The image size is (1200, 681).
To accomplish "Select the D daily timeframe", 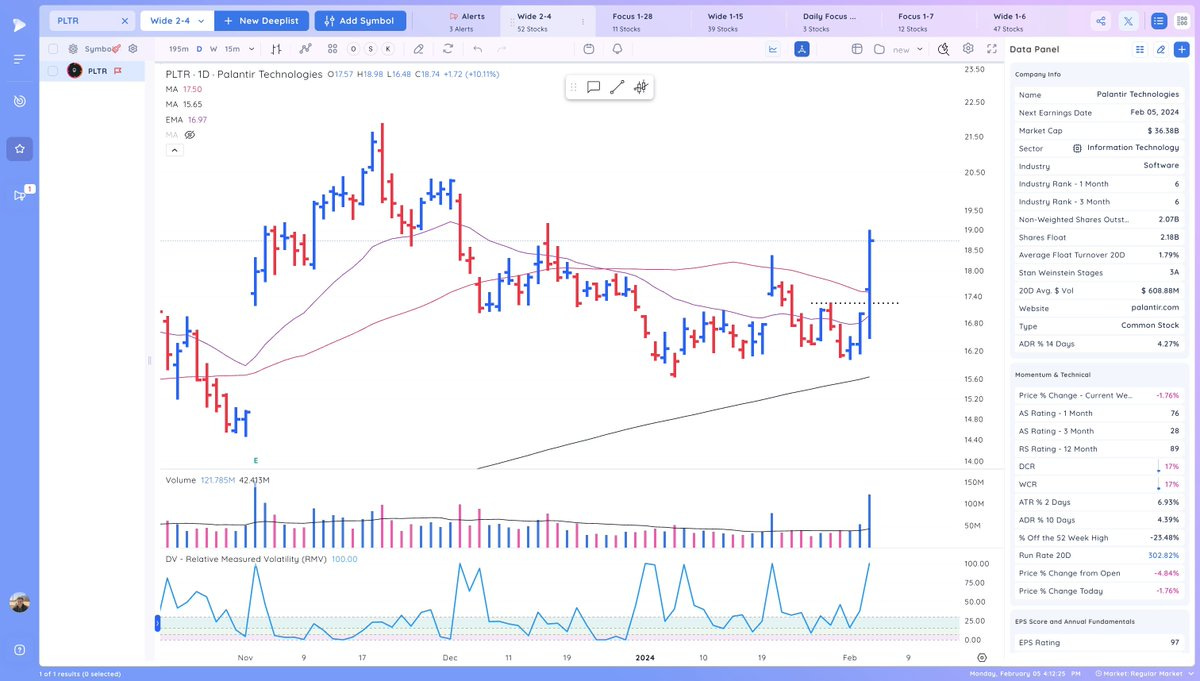I will 199,49.
